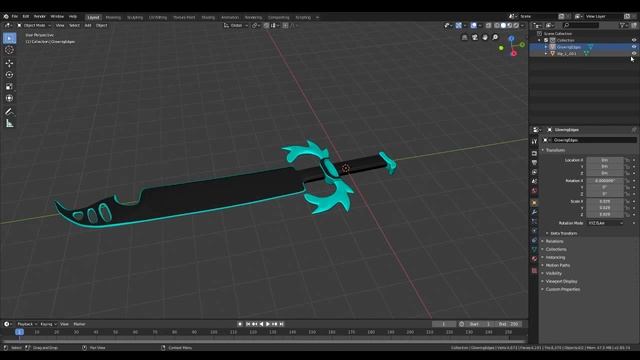Screen dimensions: 640x360
Task: Click the pan view hand icon
Action: 485,38
